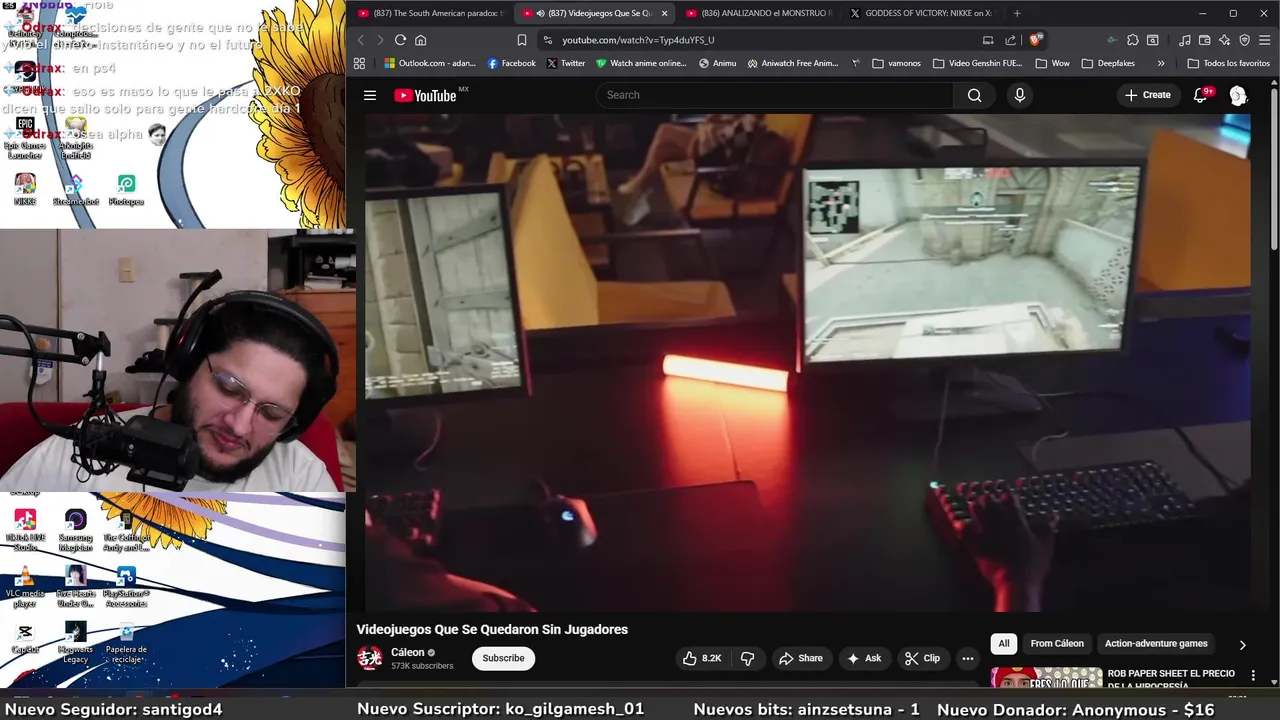1280x720 pixels.
Task: Open Facebook bookmark
Action: [x=511, y=63]
